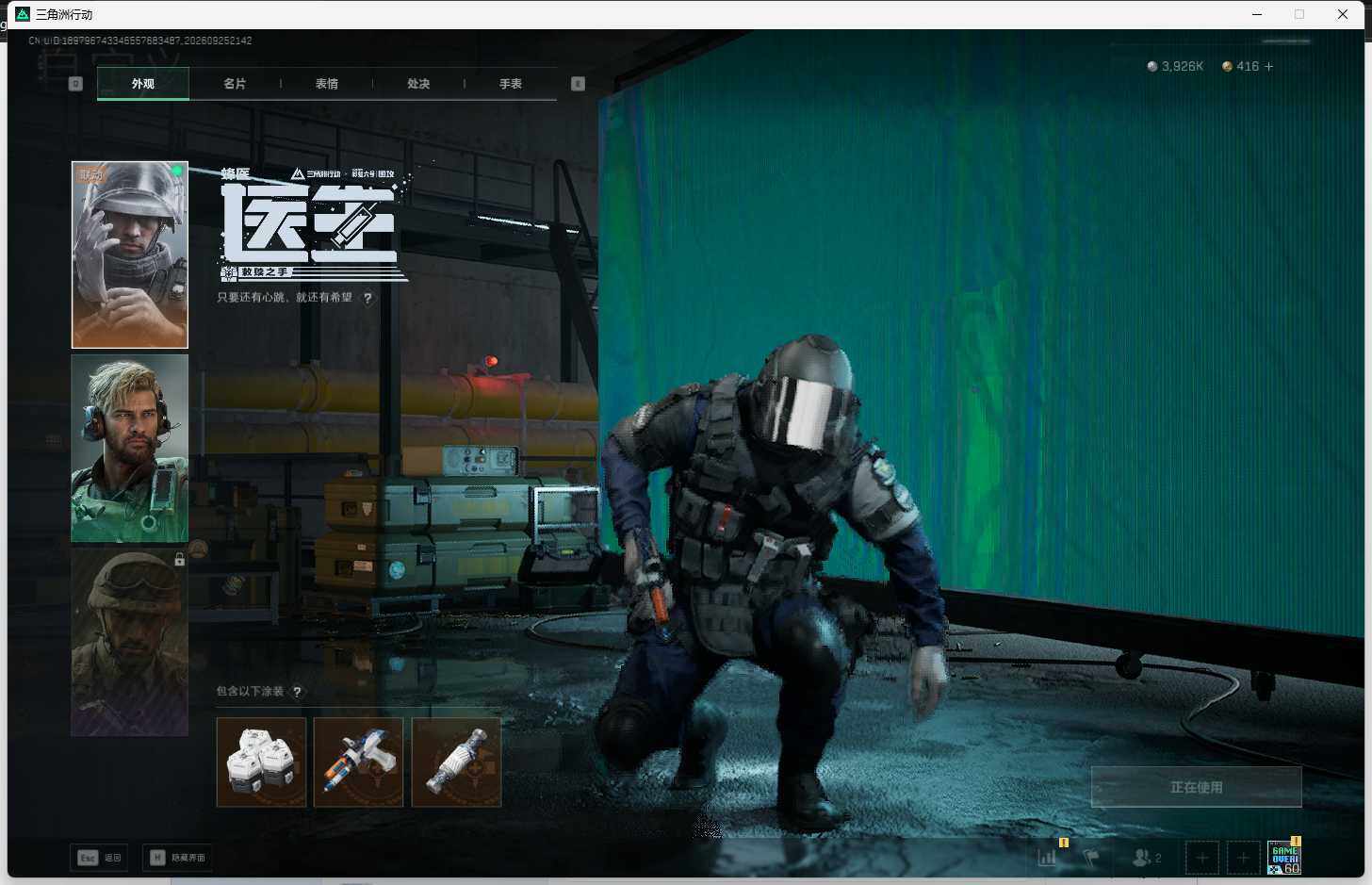The image size is (1372, 885).
Task: Switch to the 外观 tab
Action: (x=143, y=84)
